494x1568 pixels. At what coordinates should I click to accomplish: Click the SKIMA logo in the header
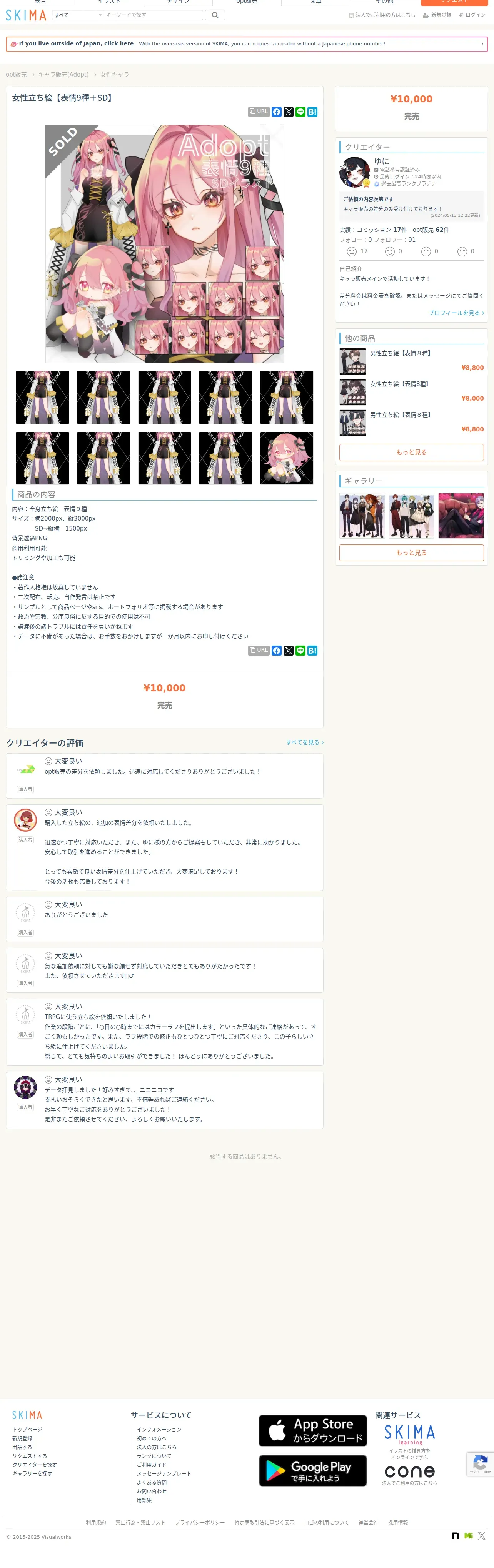[26, 15]
